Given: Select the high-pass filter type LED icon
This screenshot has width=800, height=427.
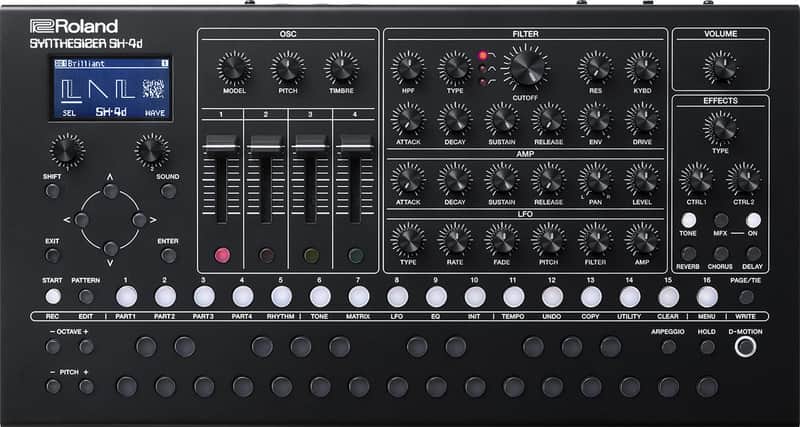Looking at the screenshot, I should coord(482,82).
